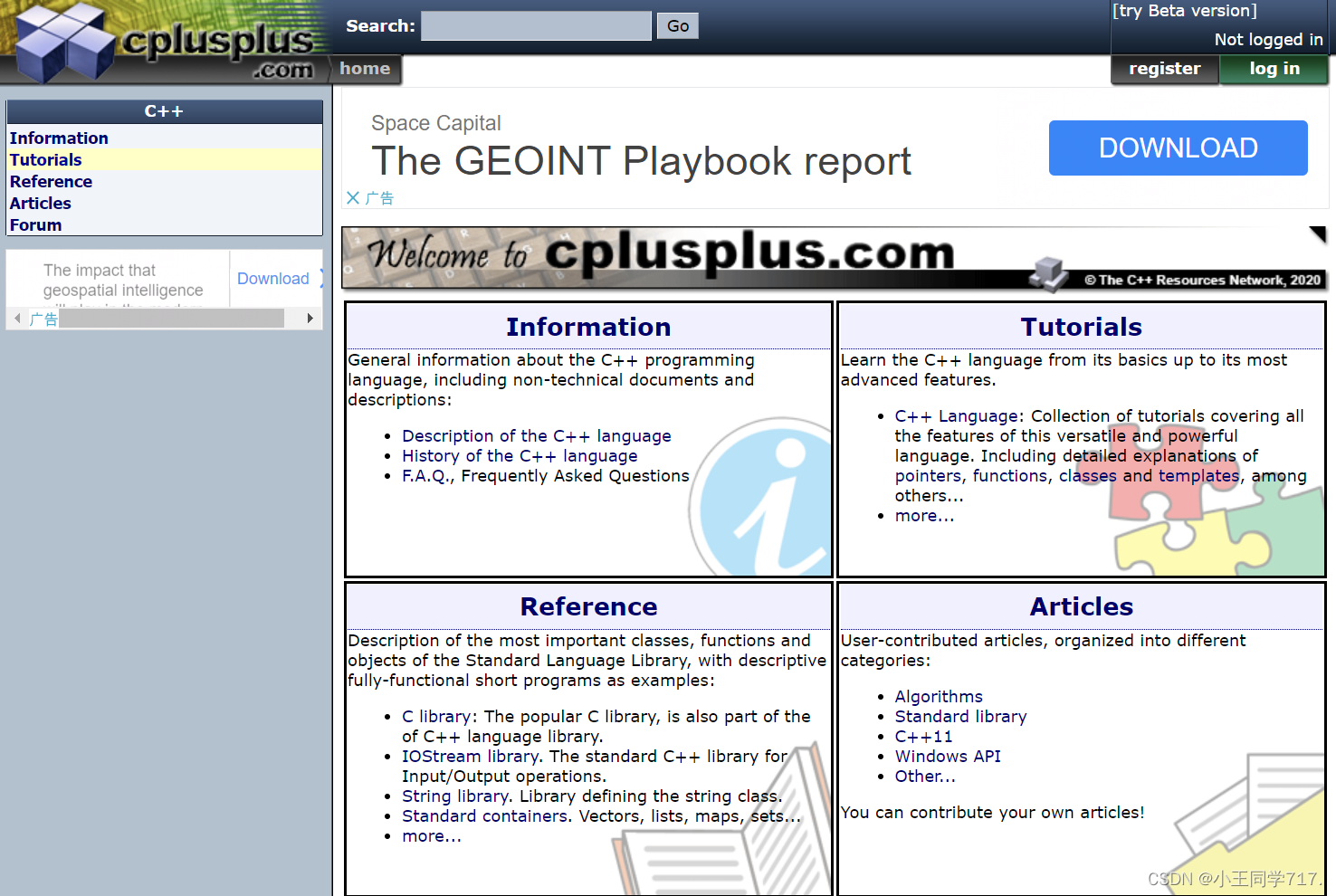
Task: Click the classes link in Tutorials
Action: tap(1088, 476)
